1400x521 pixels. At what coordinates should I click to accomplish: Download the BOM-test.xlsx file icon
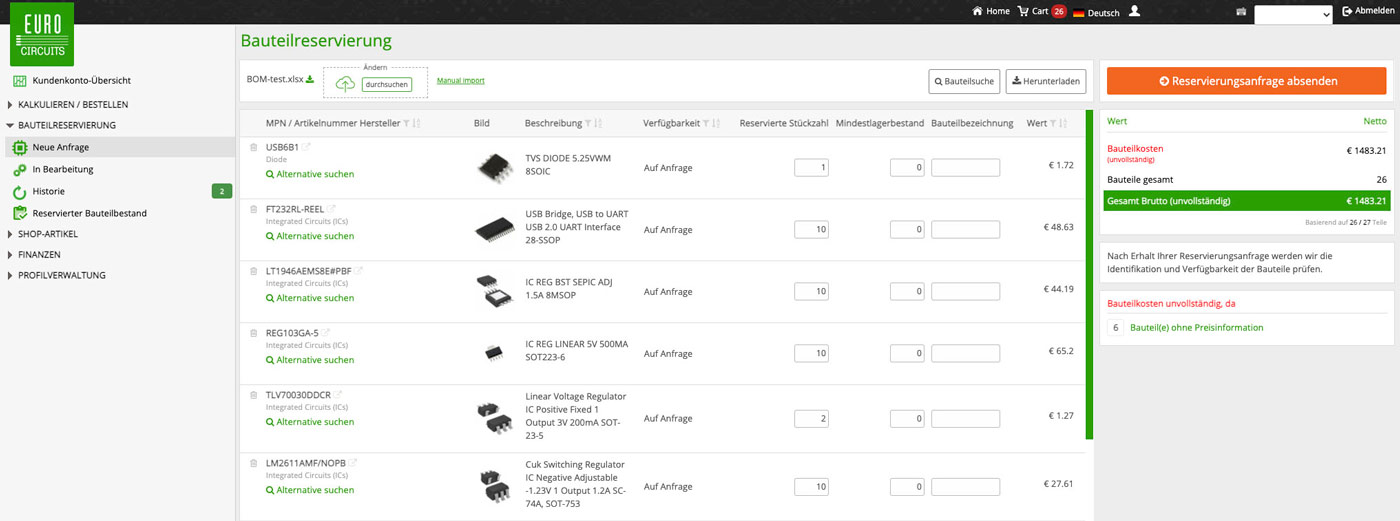click(x=310, y=80)
